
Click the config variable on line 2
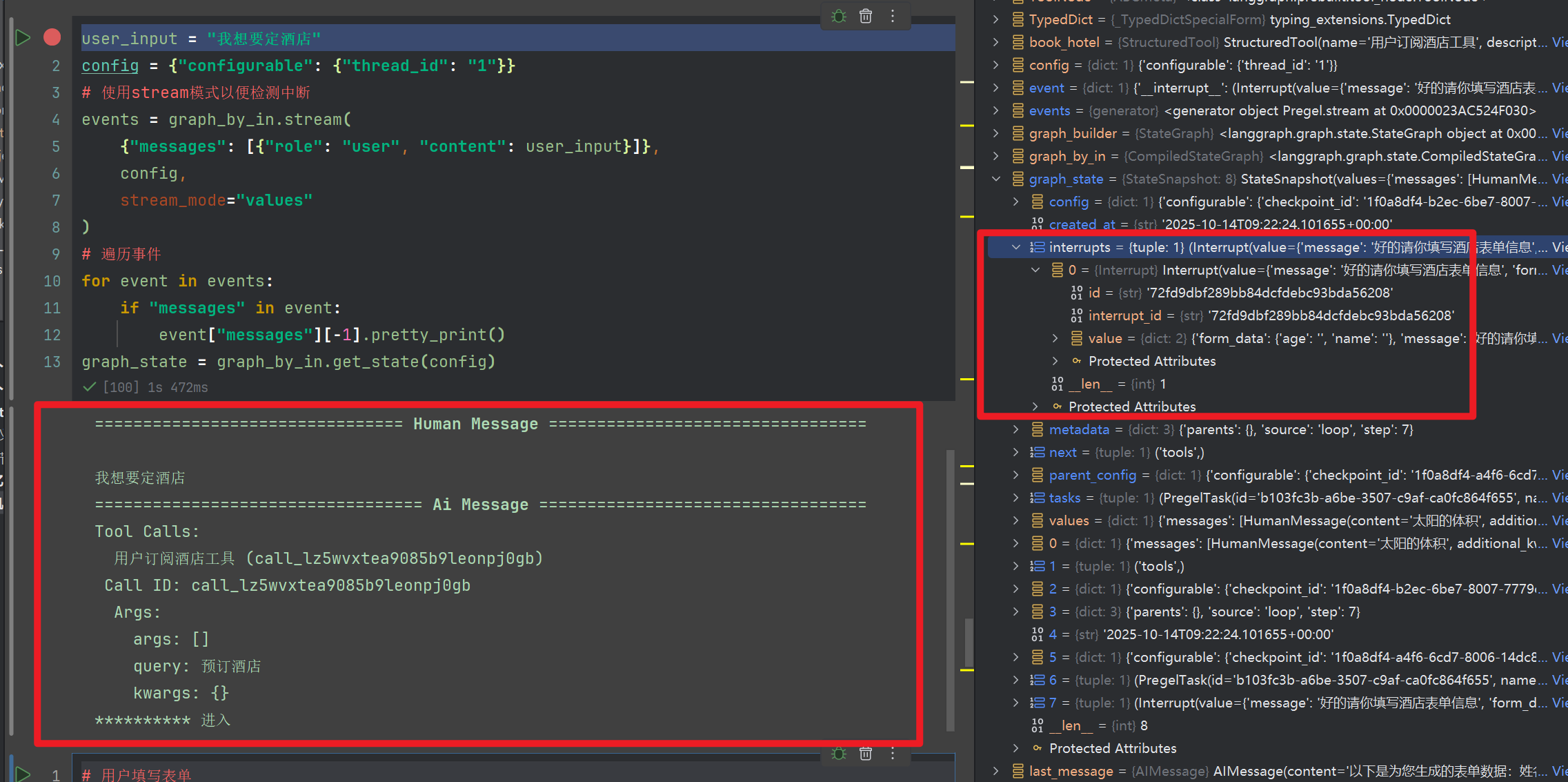click(x=110, y=66)
